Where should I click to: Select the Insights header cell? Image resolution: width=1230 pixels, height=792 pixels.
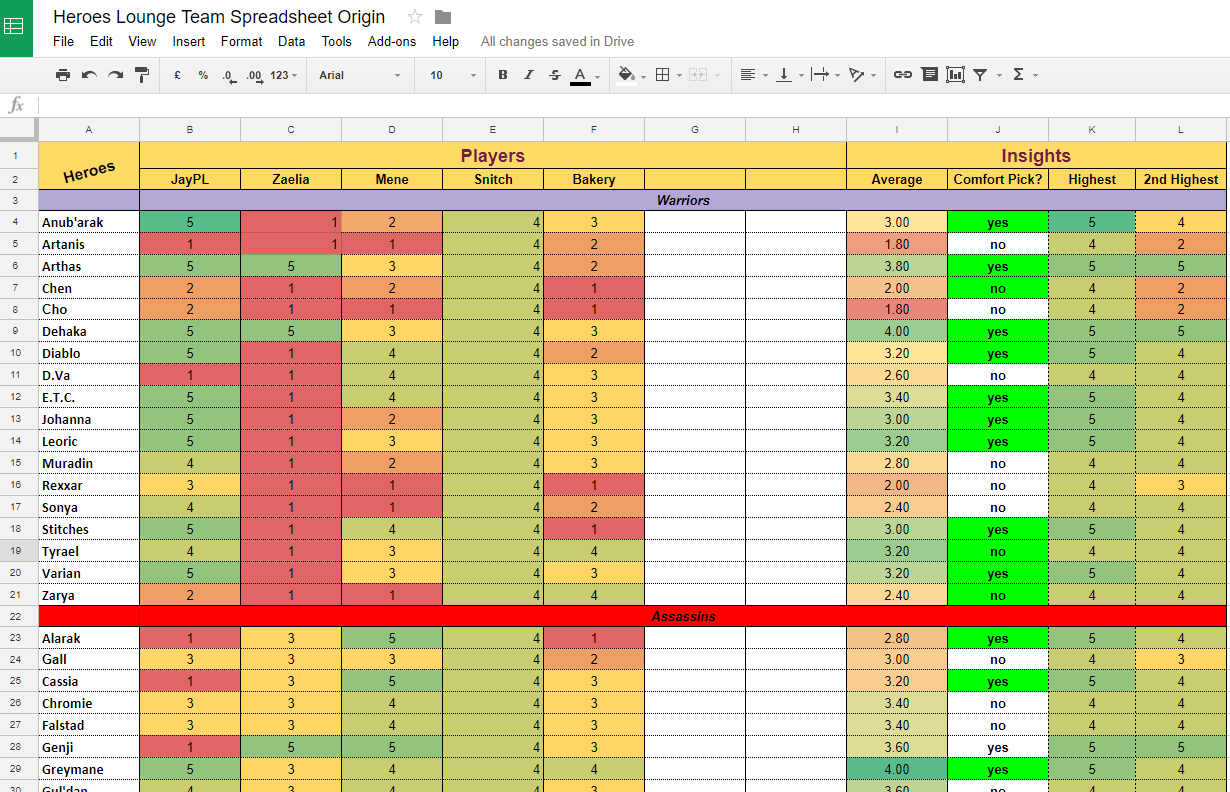1036,155
